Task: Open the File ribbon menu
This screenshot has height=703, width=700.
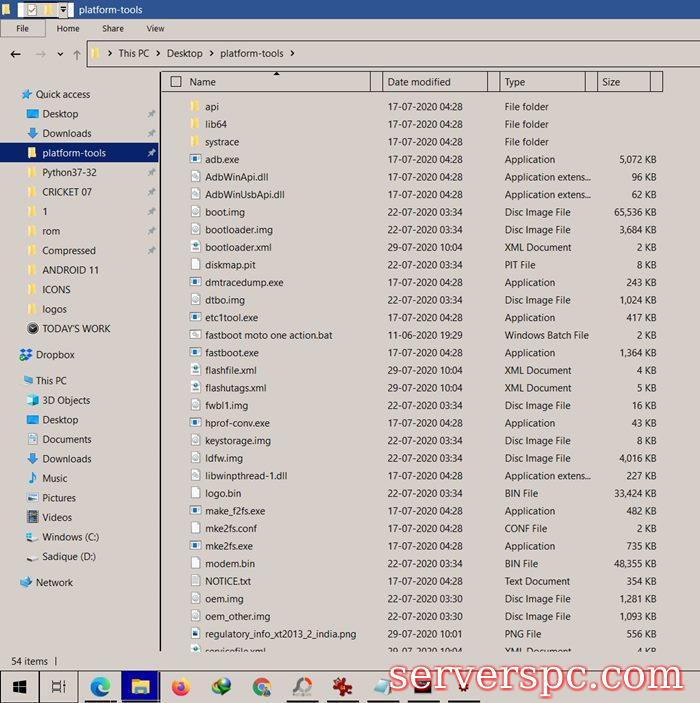Action: click(21, 29)
